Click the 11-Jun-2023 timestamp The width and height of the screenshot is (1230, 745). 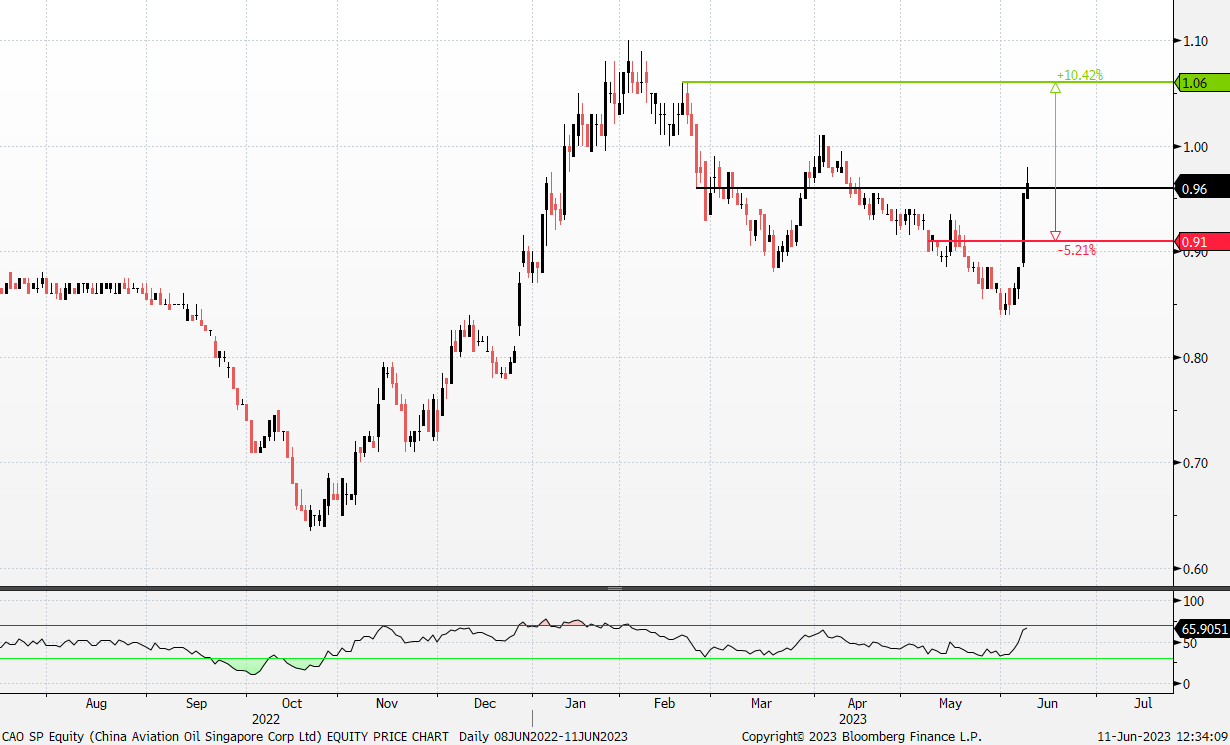(1171, 736)
